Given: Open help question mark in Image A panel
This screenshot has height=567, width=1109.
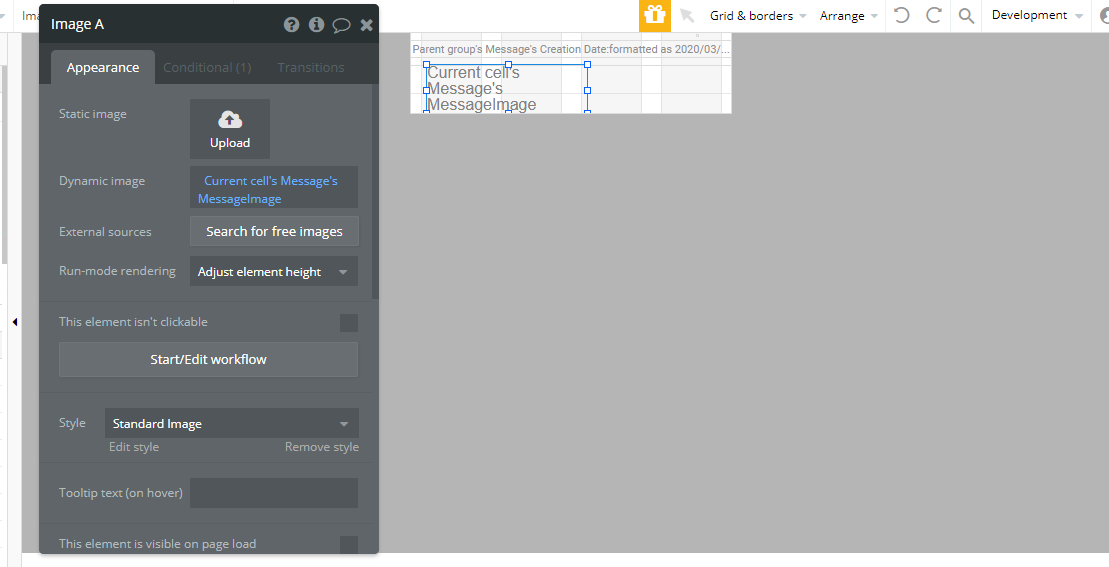Looking at the screenshot, I should pos(291,25).
